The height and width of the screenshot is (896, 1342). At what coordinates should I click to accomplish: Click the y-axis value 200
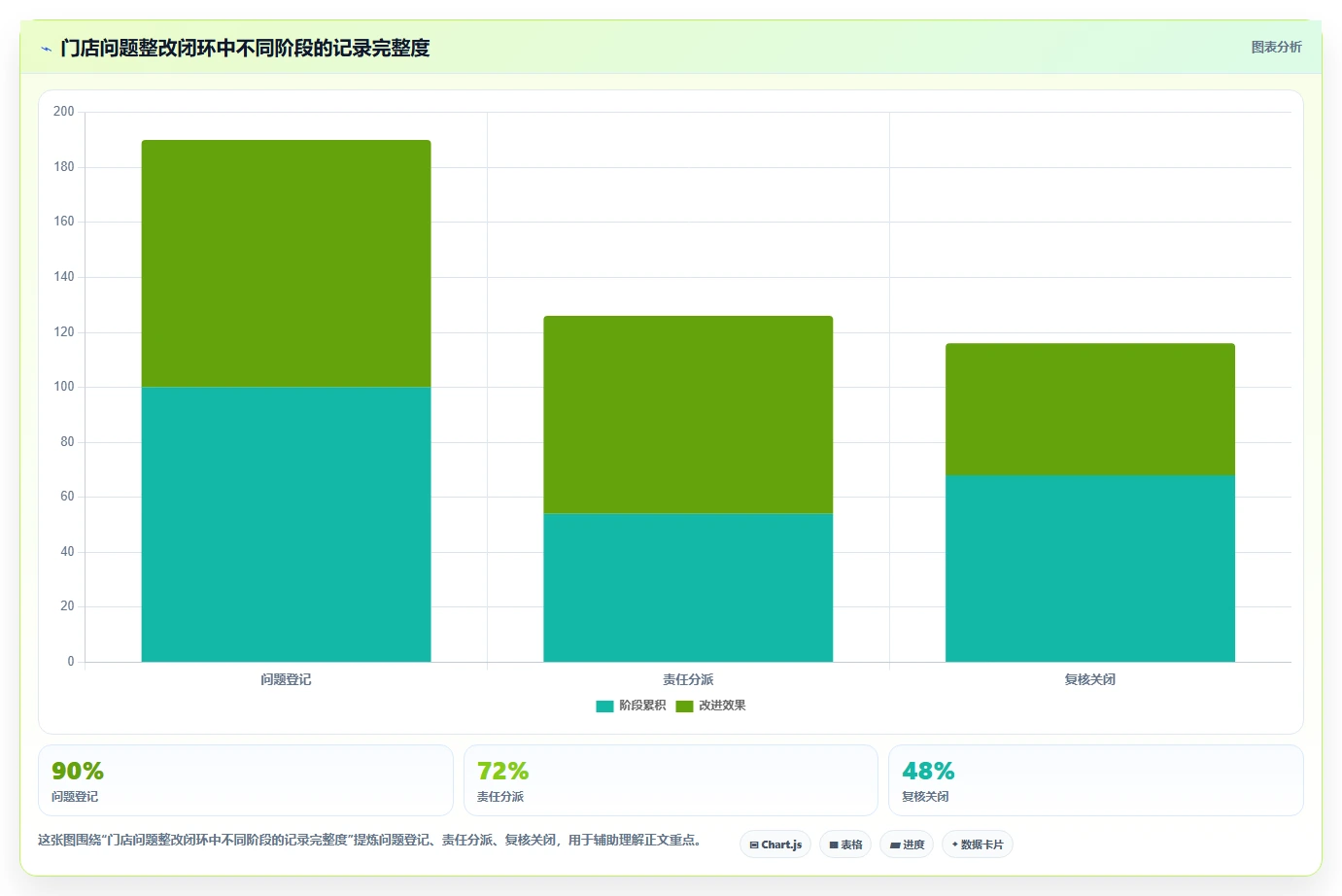(x=64, y=112)
